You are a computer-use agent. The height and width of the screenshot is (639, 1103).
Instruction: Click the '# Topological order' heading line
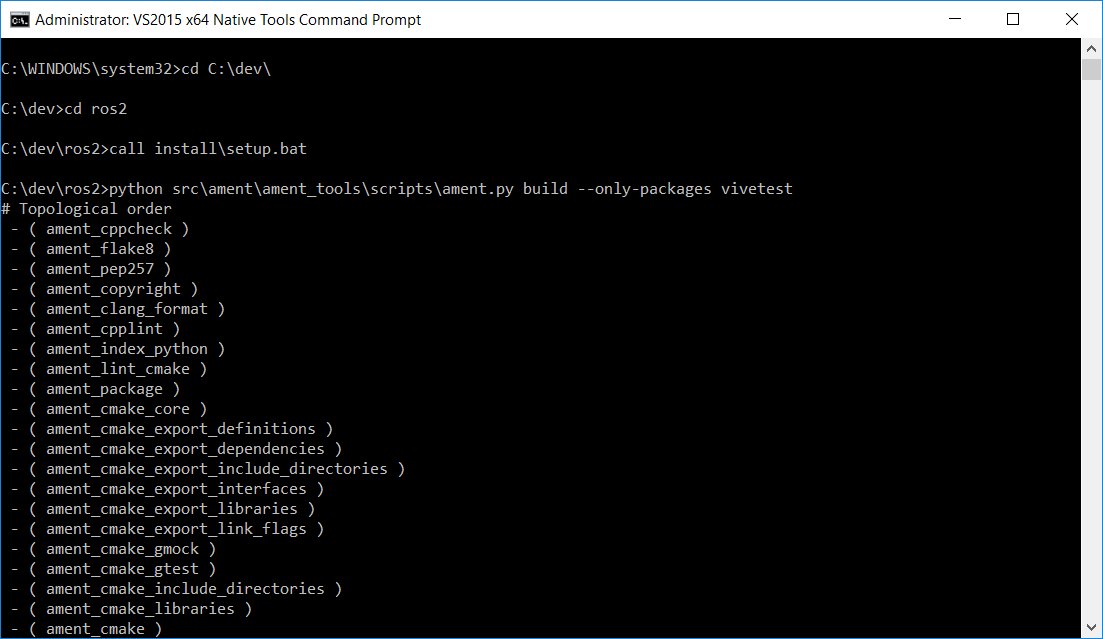pos(87,209)
